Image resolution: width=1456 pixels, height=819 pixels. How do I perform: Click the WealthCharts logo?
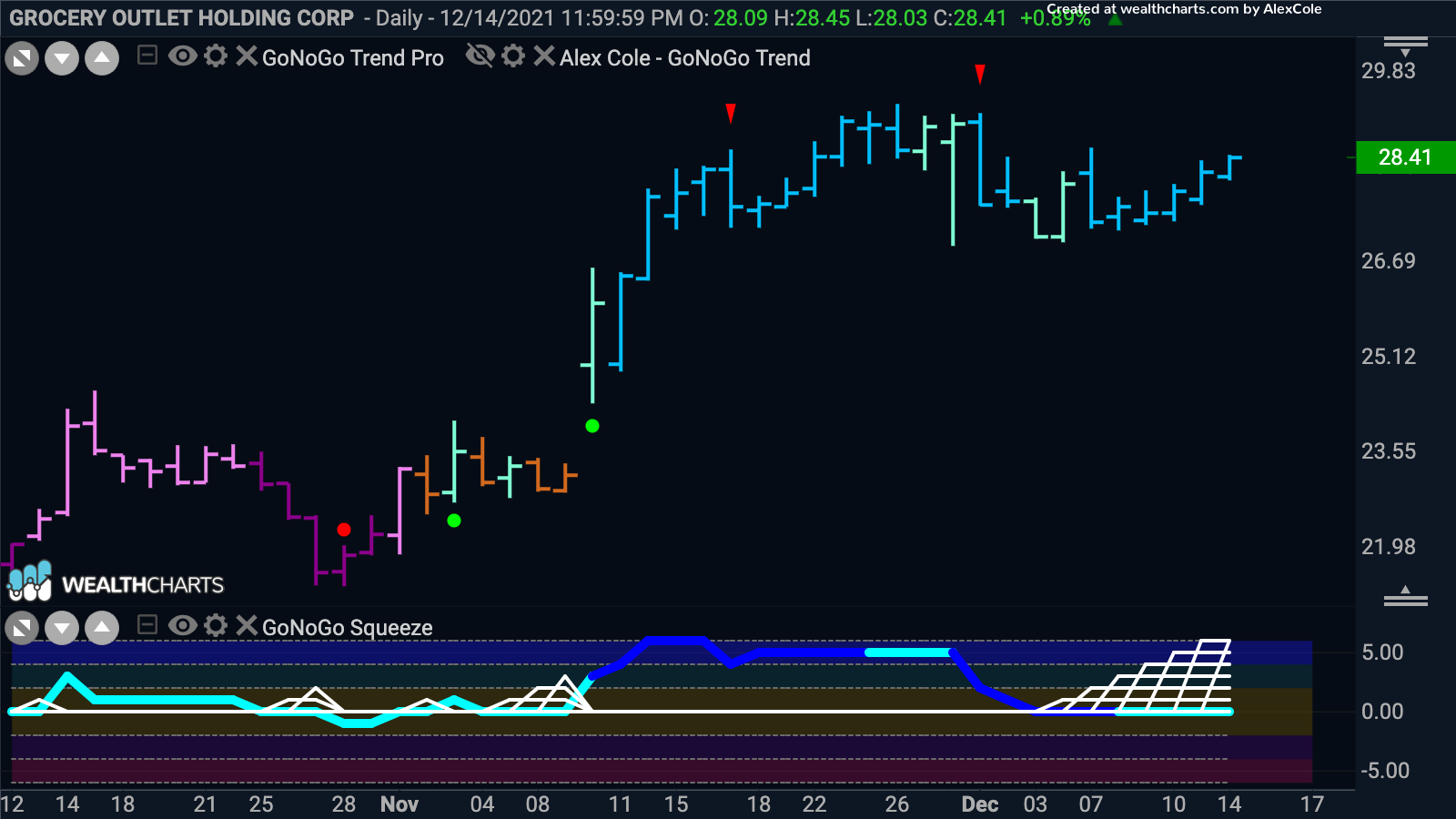pyautogui.click(x=116, y=582)
